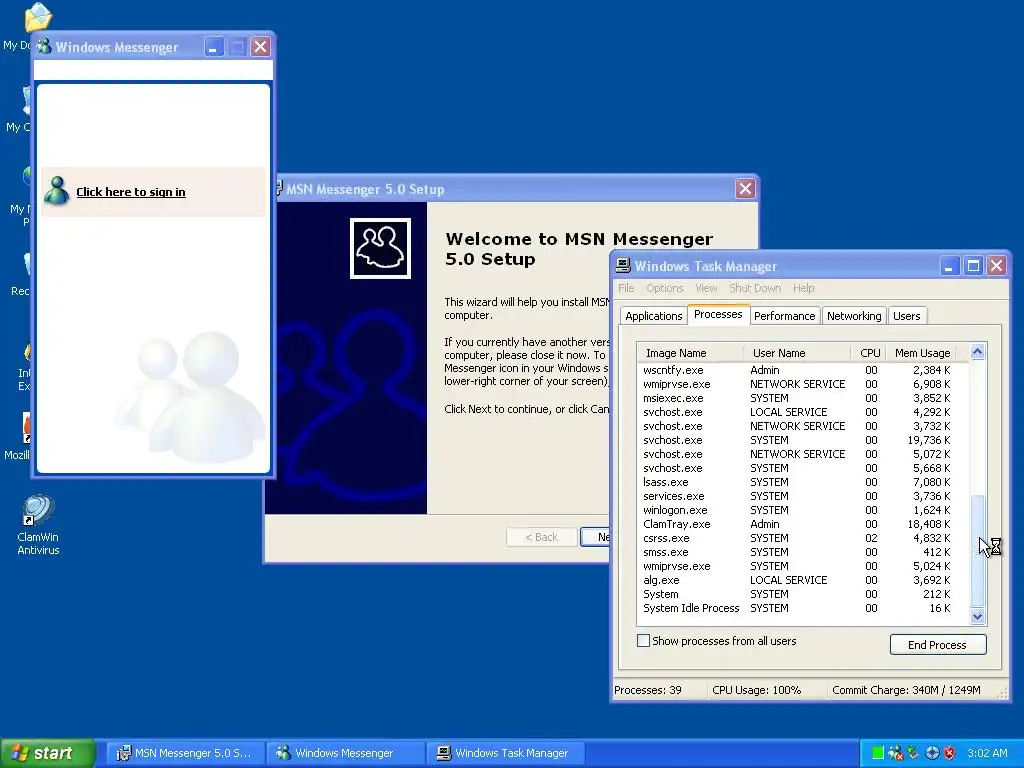1024x768 pixels.
Task: Click the system clock showing 3:02 AM
Action: point(987,753)
